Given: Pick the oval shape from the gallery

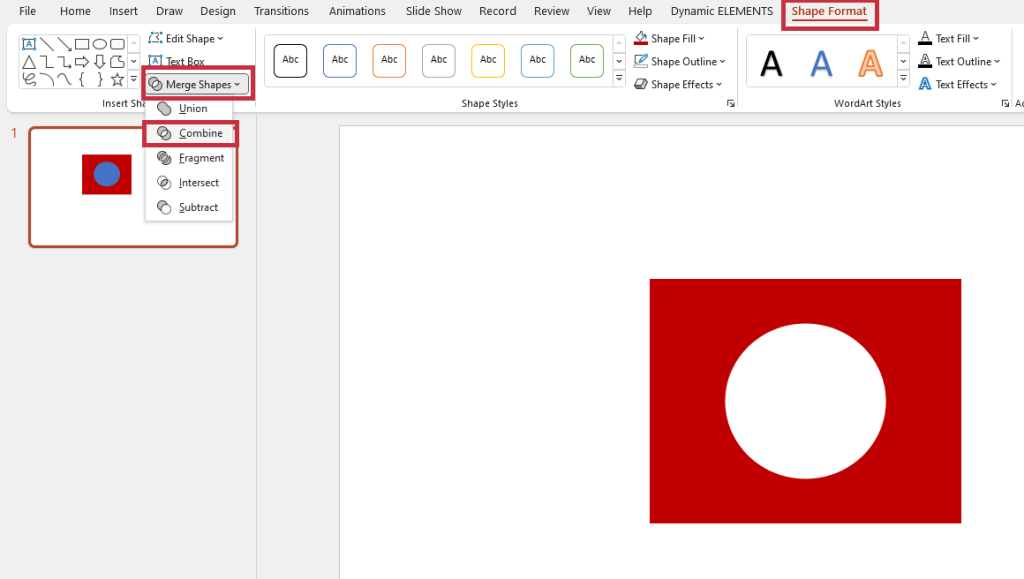Looking at the screenshot, I should (x=99, y=44).
